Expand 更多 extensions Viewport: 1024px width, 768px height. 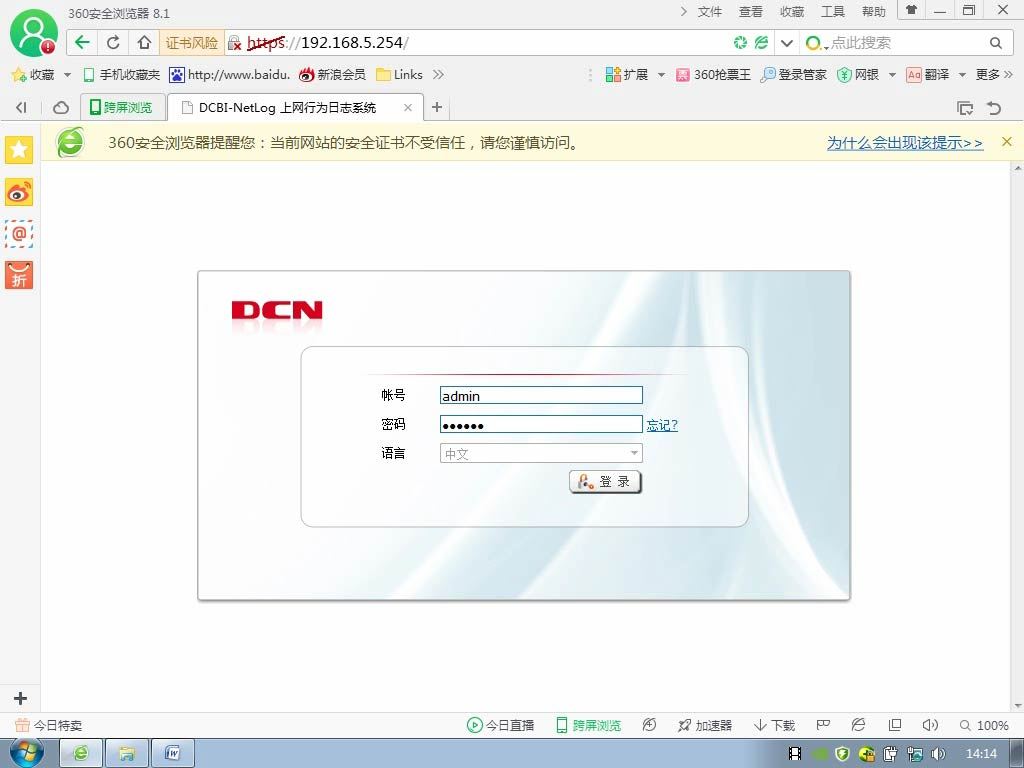(993, 74)
